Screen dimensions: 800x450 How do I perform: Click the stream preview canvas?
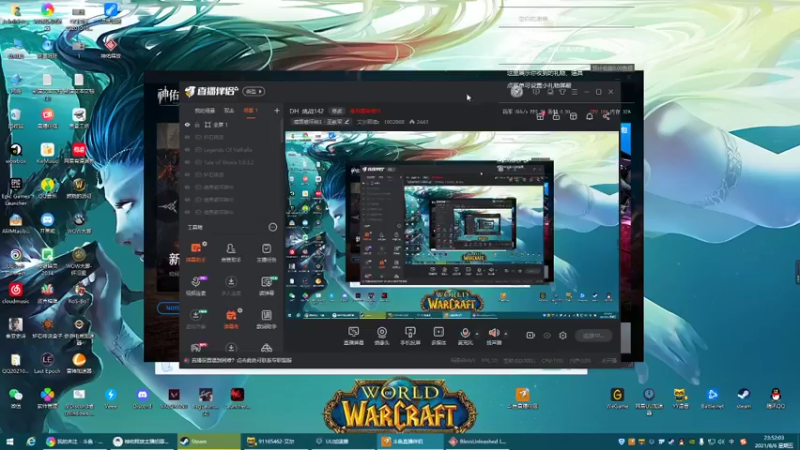click(452, 225)
